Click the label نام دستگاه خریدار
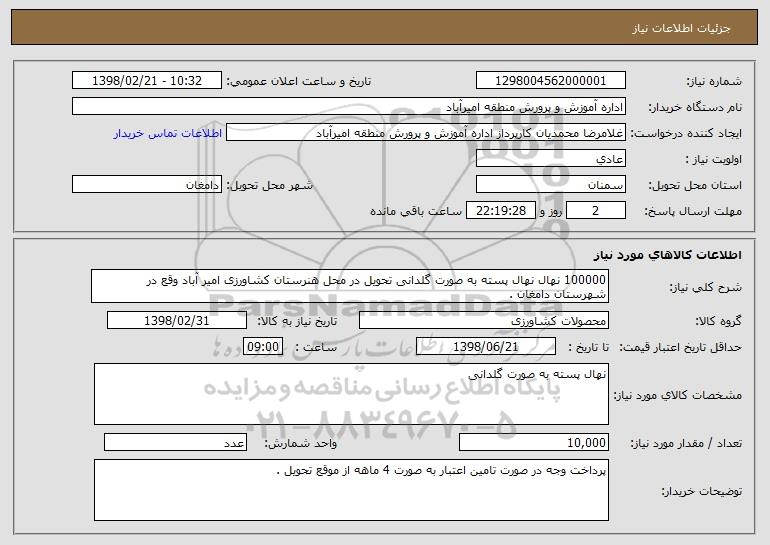The image size is (770, 545). (695, 107)
